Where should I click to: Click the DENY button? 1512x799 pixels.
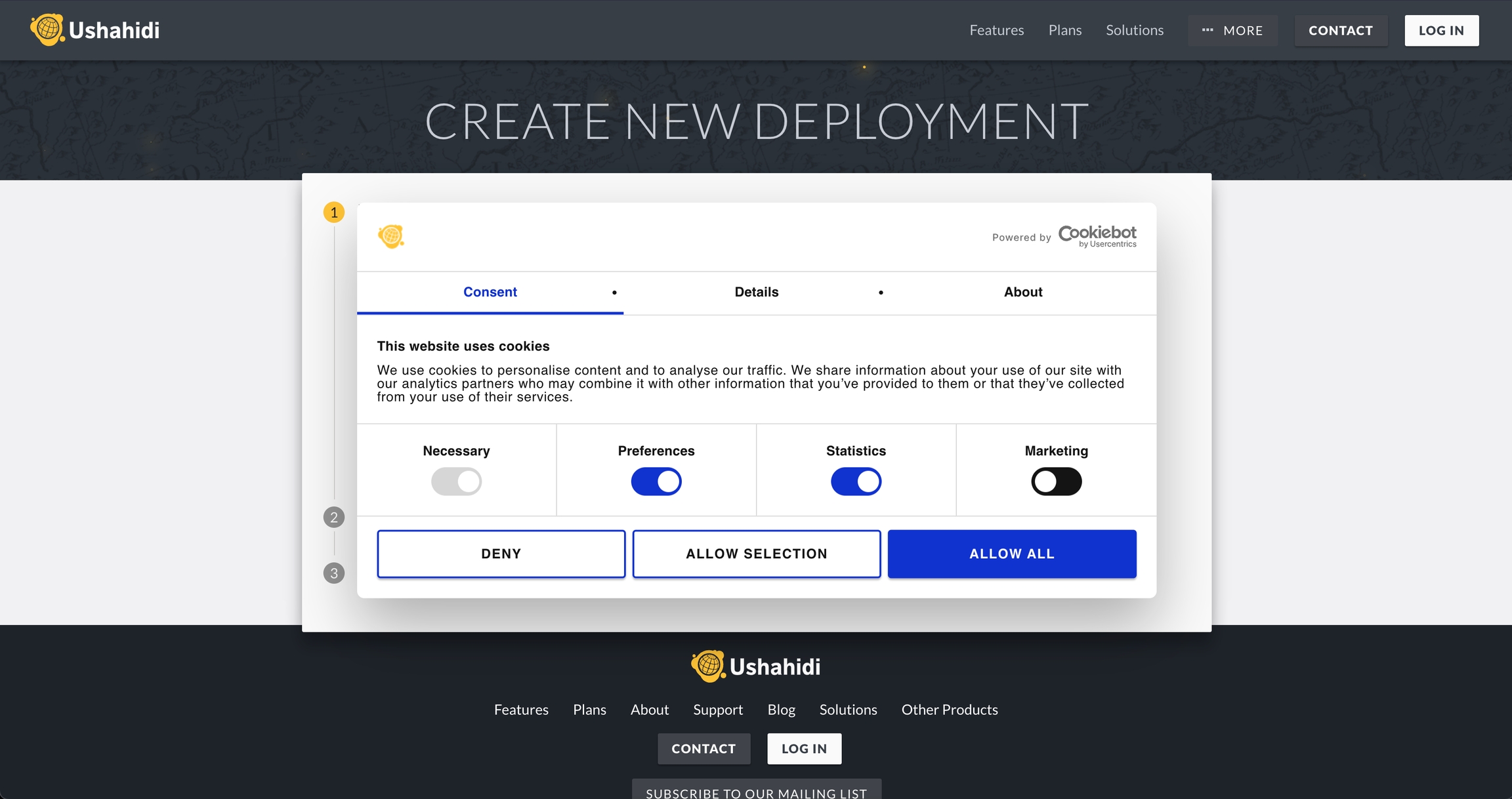click(x=501, y=553)
